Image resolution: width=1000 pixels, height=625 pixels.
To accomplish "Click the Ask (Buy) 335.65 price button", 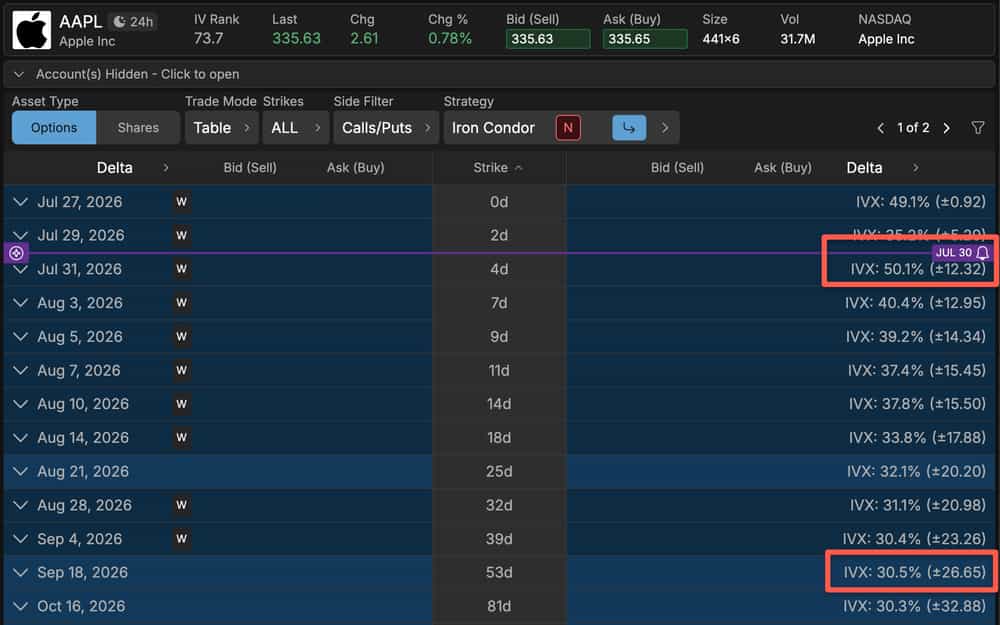I will [645, 39].
